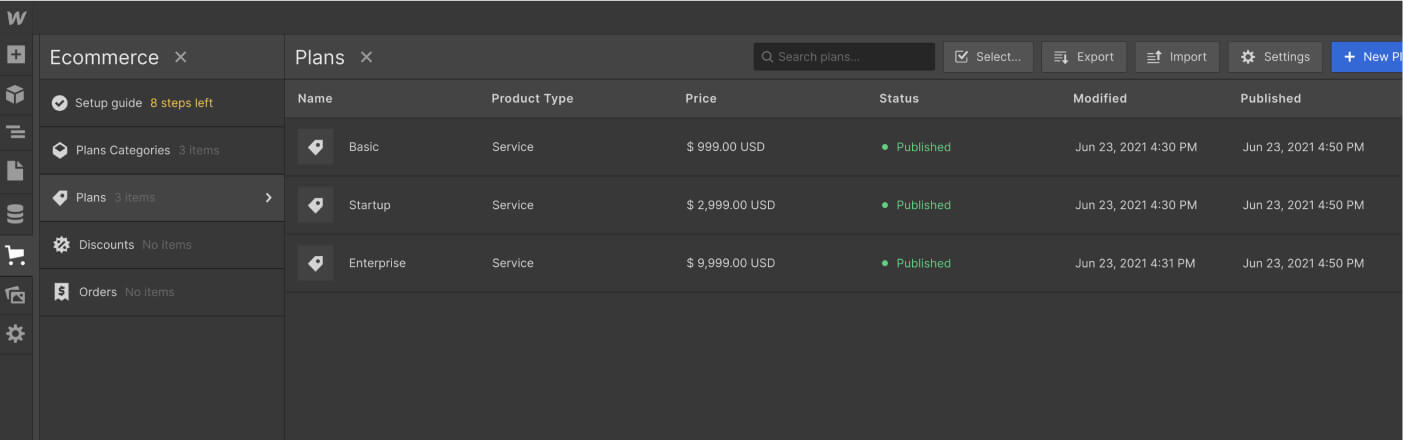Image resolution: width=1403 pixels, height=440 pixels.
Task: Close the Ecommerce panel
Action: click(x=180, y=57)
